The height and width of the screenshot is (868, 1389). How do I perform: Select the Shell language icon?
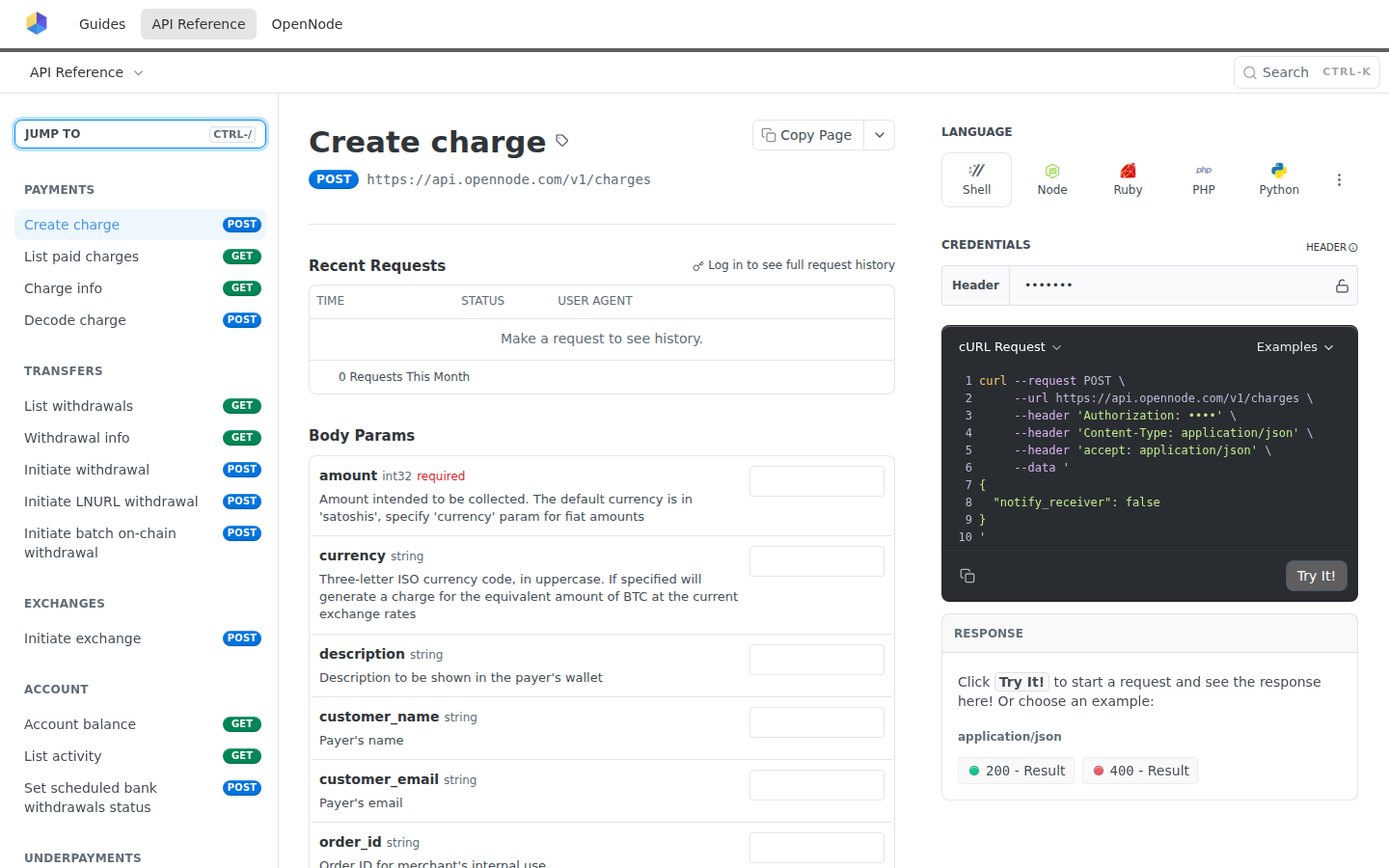coord(976,179)
